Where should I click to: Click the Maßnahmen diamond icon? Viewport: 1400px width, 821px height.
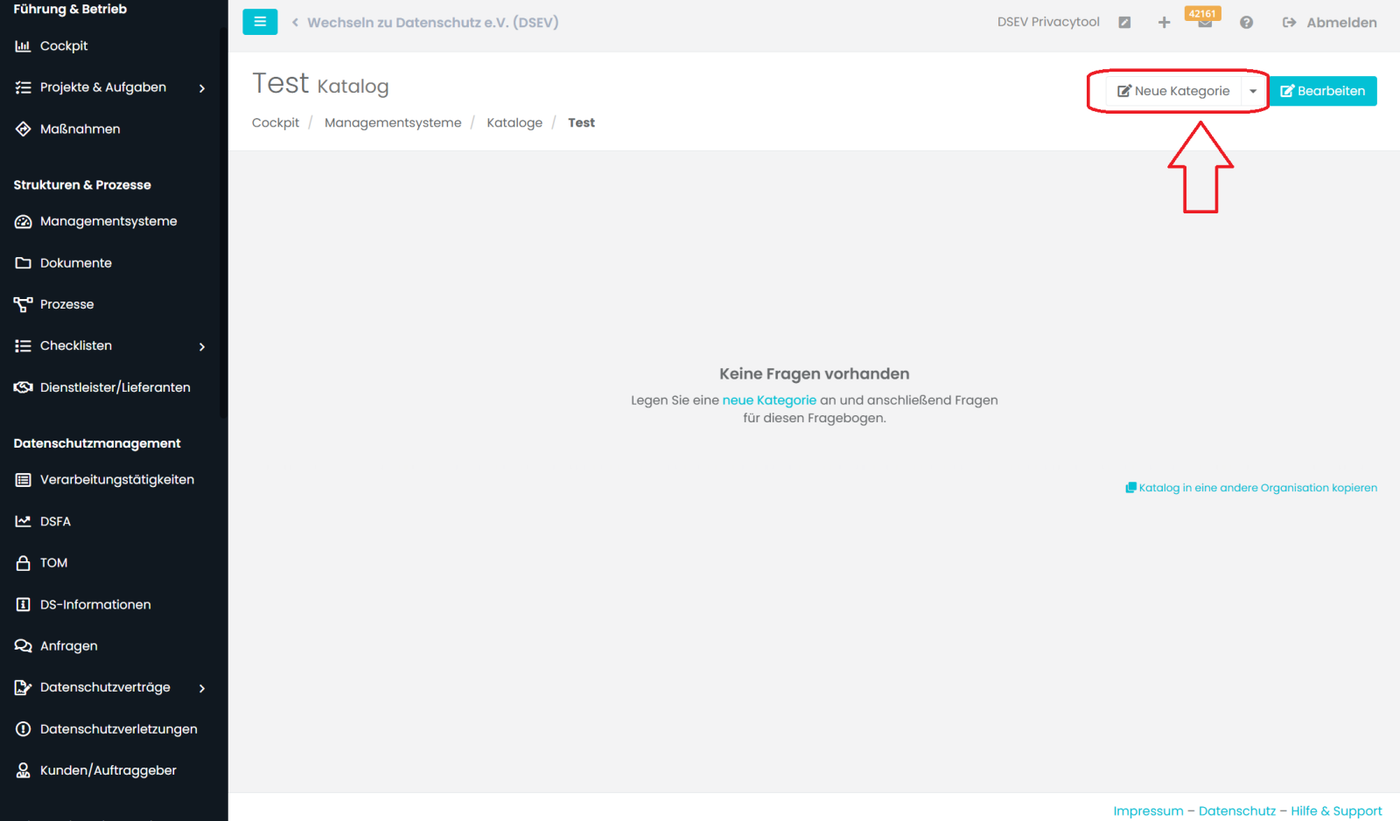(x=23, y=129)
